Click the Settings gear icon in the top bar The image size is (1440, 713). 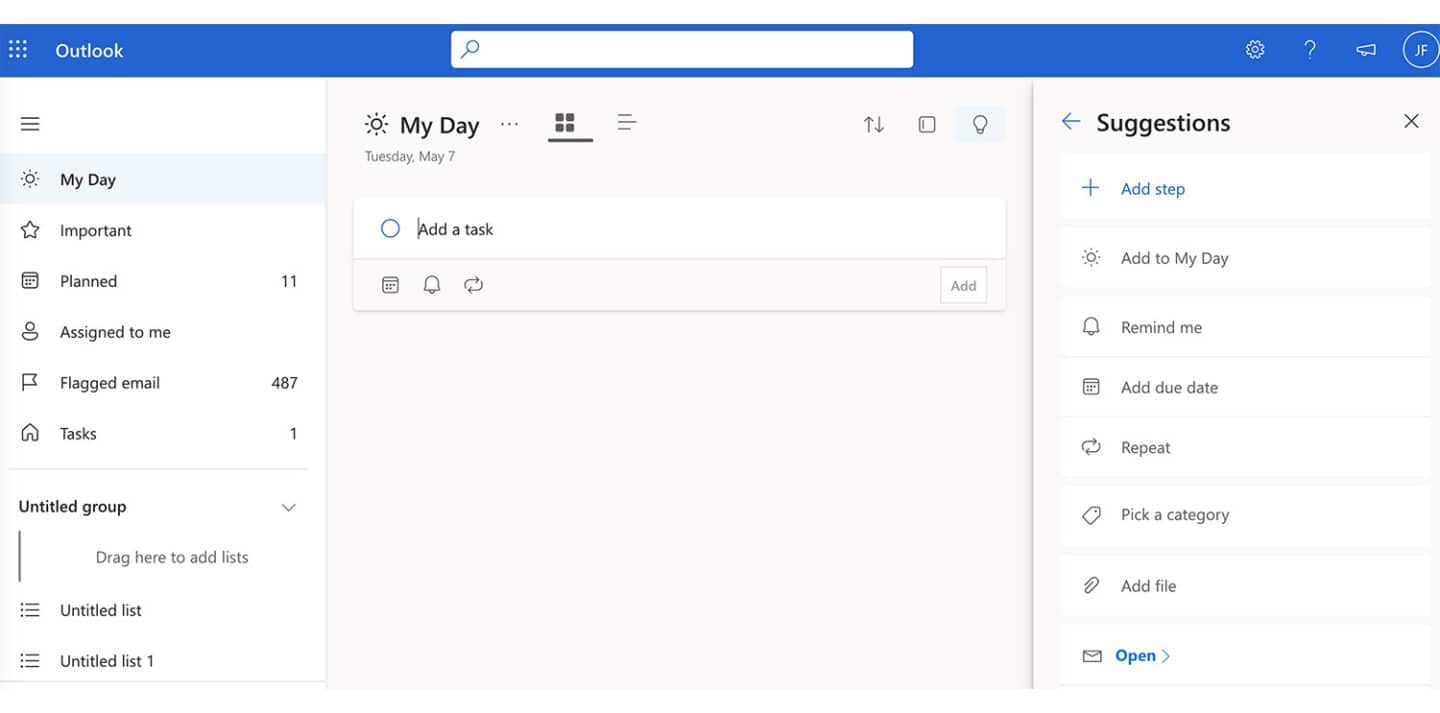tap(1254, 49)
